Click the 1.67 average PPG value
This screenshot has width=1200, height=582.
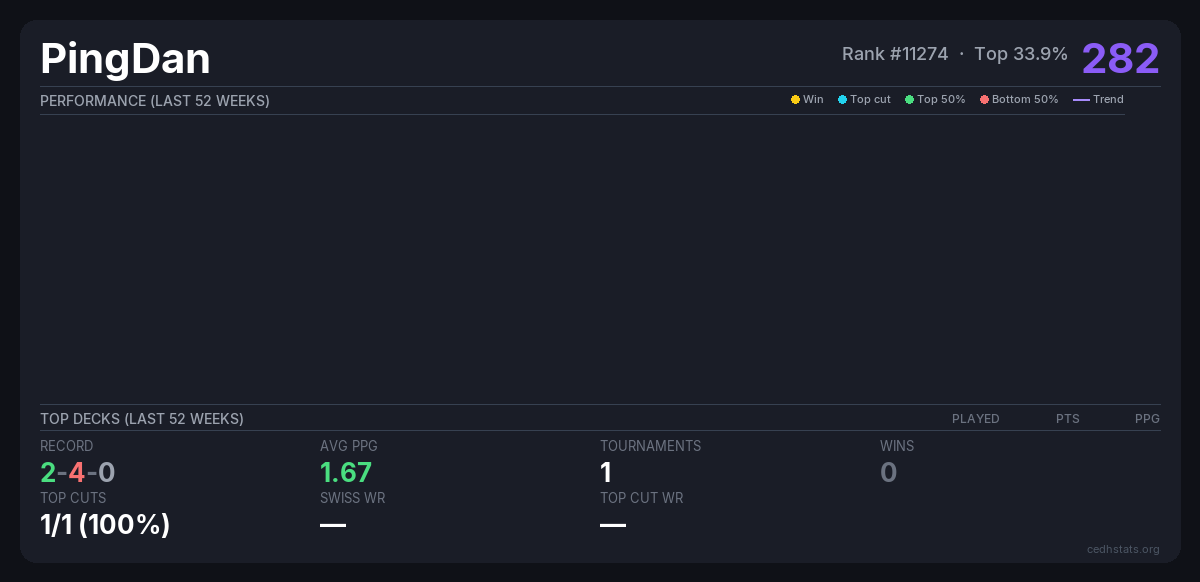346,472
